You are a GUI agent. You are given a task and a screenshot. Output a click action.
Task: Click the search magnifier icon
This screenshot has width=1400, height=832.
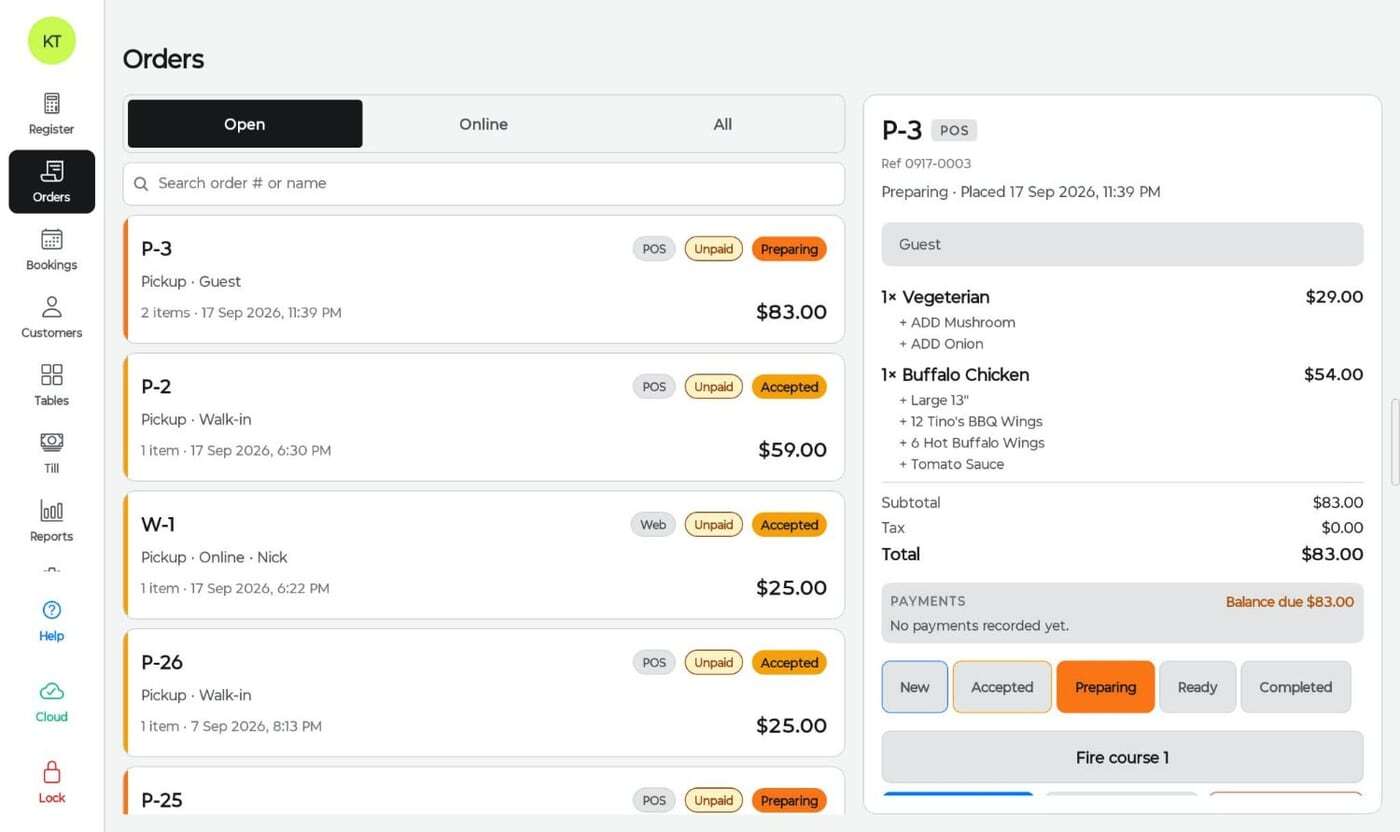(x=141, y=184)
